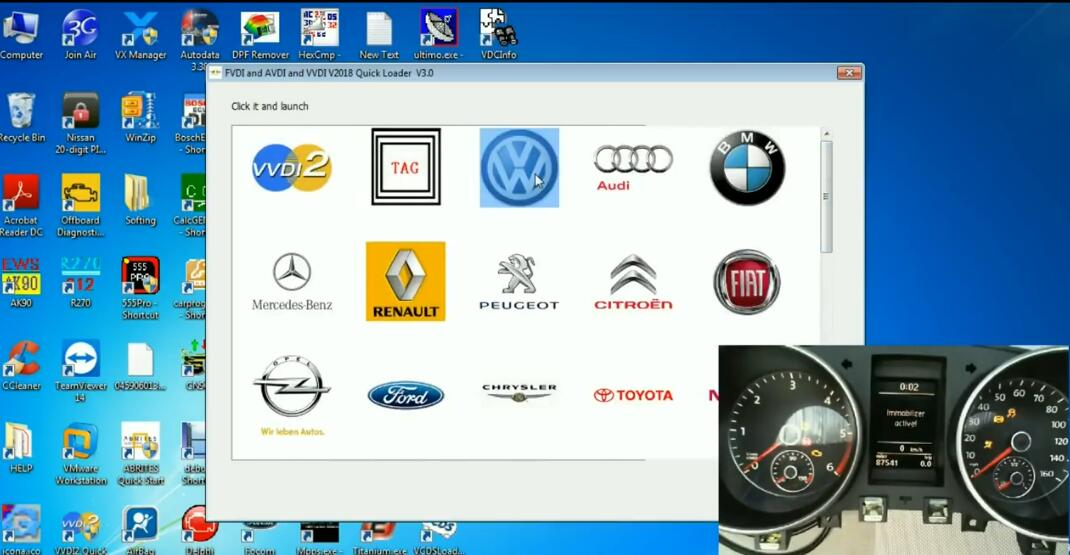Open HELP desktop icon

click(x=20, y=449)
